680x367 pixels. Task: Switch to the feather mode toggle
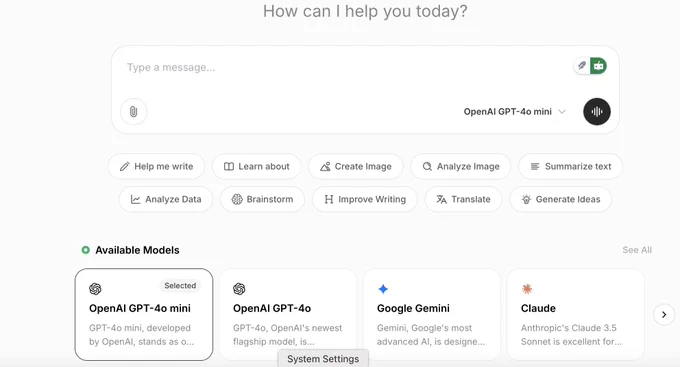point(582,66)
